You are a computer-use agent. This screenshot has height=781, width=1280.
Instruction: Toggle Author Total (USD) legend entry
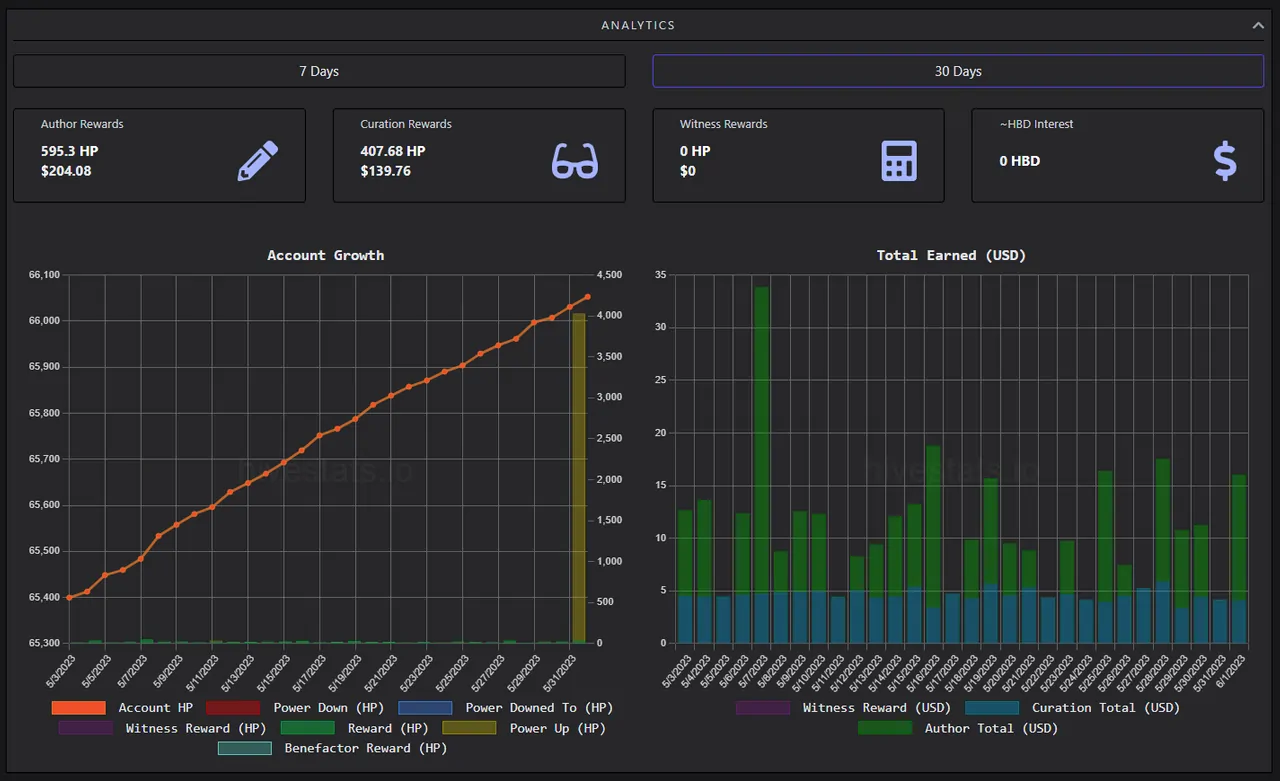point(958,728)
